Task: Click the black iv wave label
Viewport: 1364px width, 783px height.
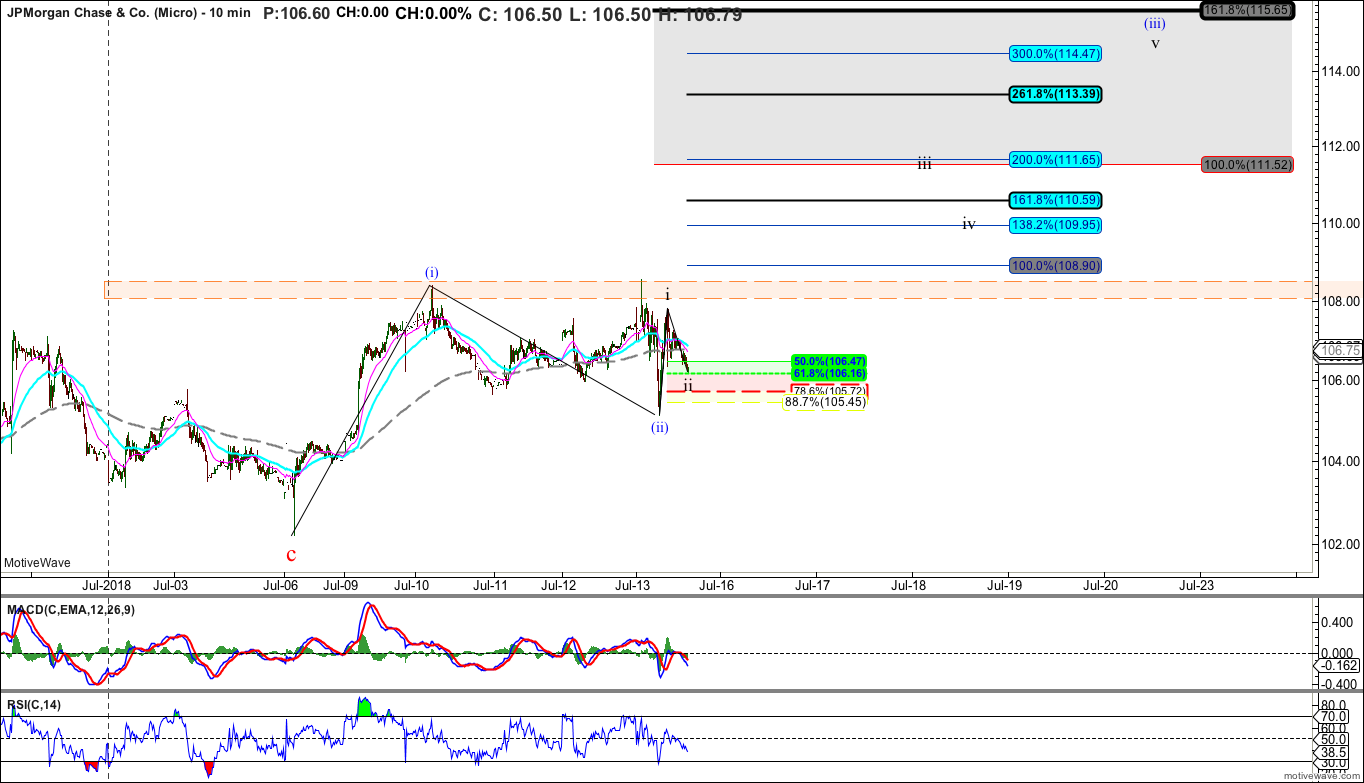Action: point(968,225)
